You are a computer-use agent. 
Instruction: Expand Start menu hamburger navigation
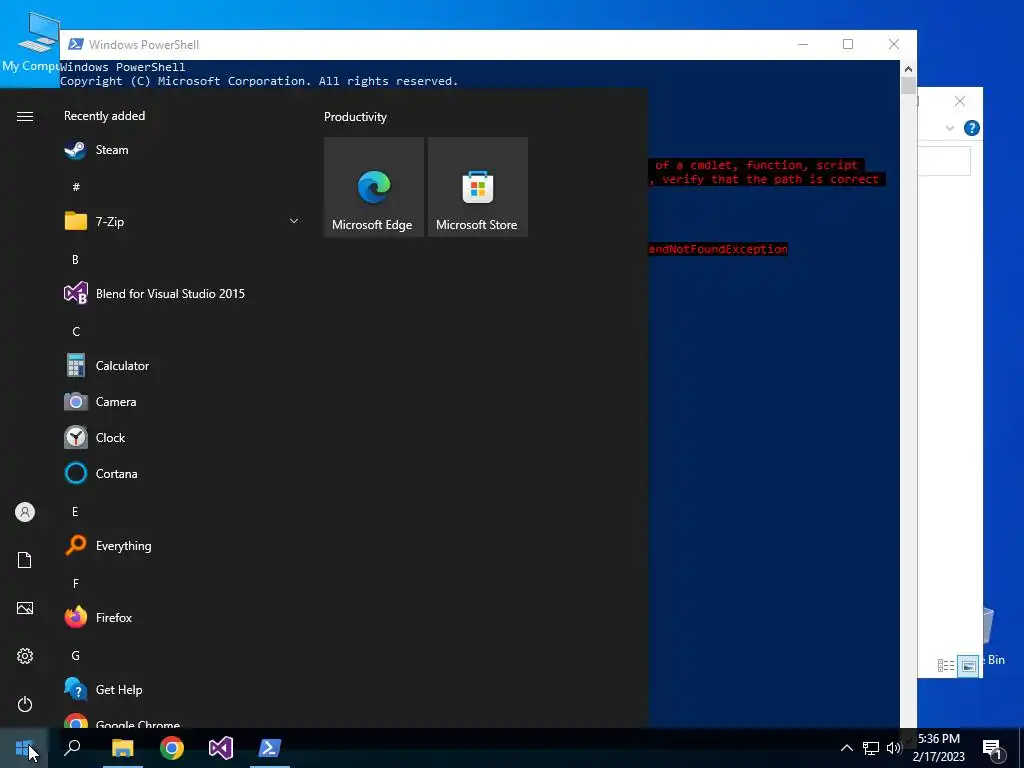(25, 116)
